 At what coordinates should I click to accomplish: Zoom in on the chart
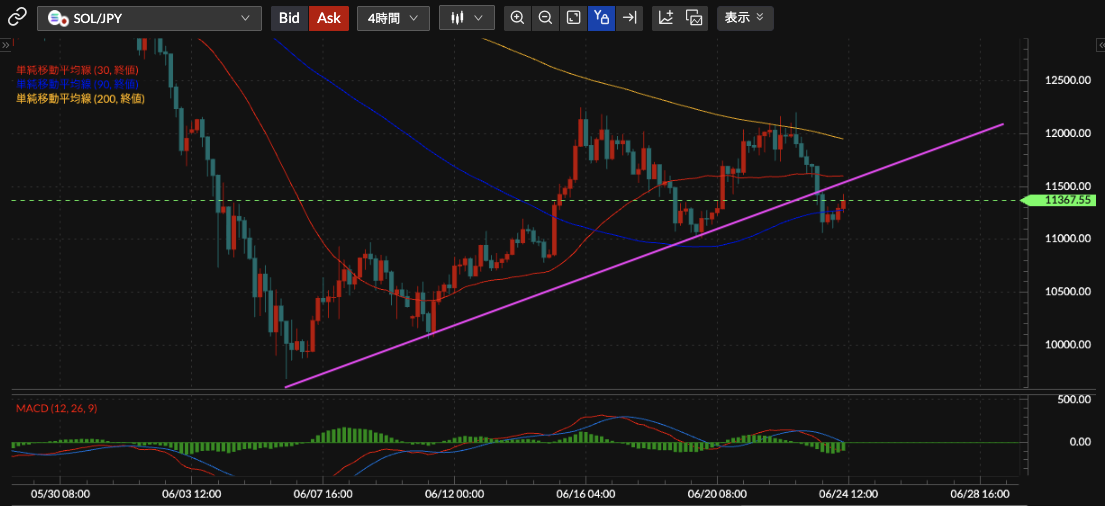517,18
